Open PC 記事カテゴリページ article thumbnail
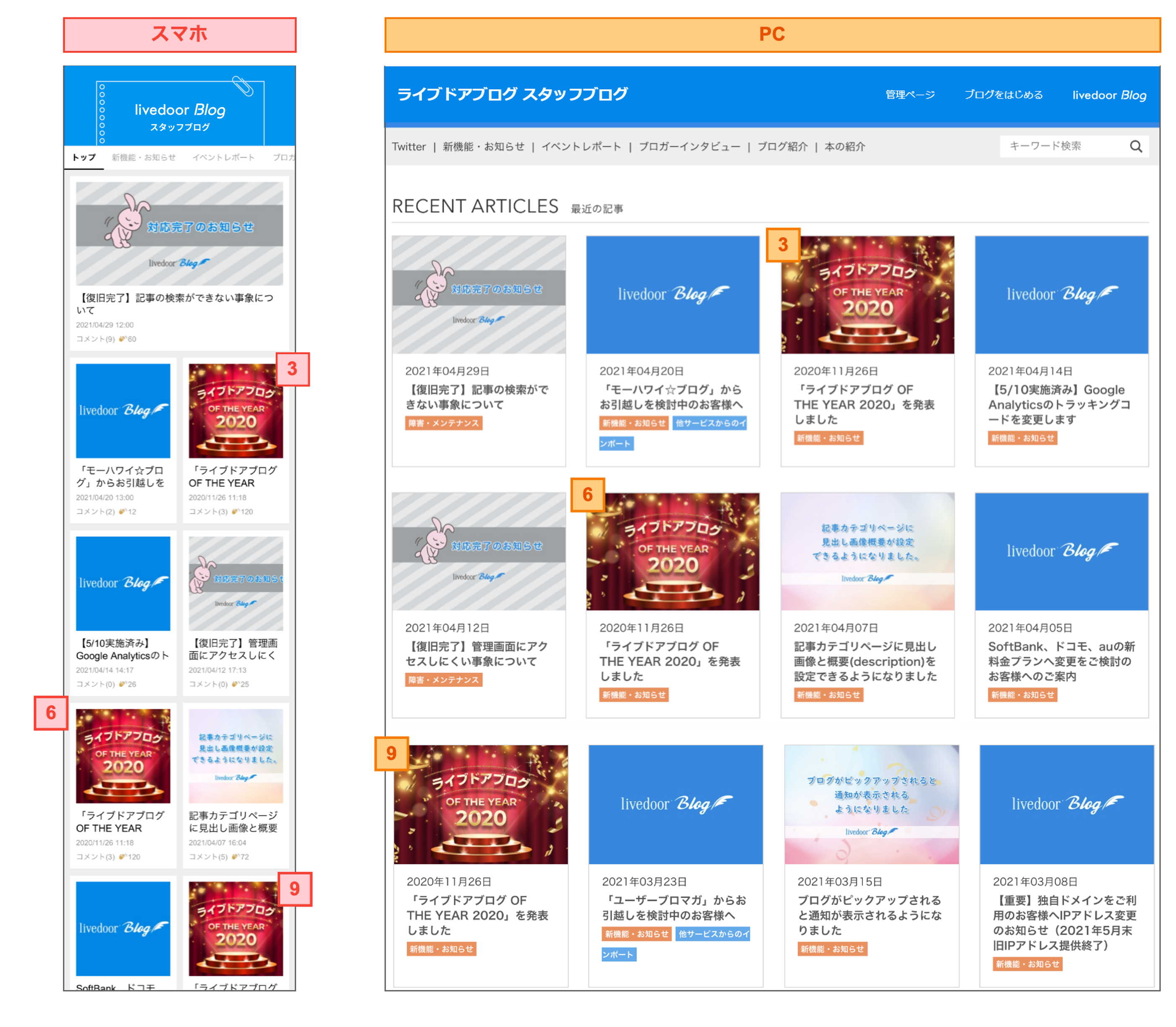1176x1027 pixels. click(x=867, y=551)
